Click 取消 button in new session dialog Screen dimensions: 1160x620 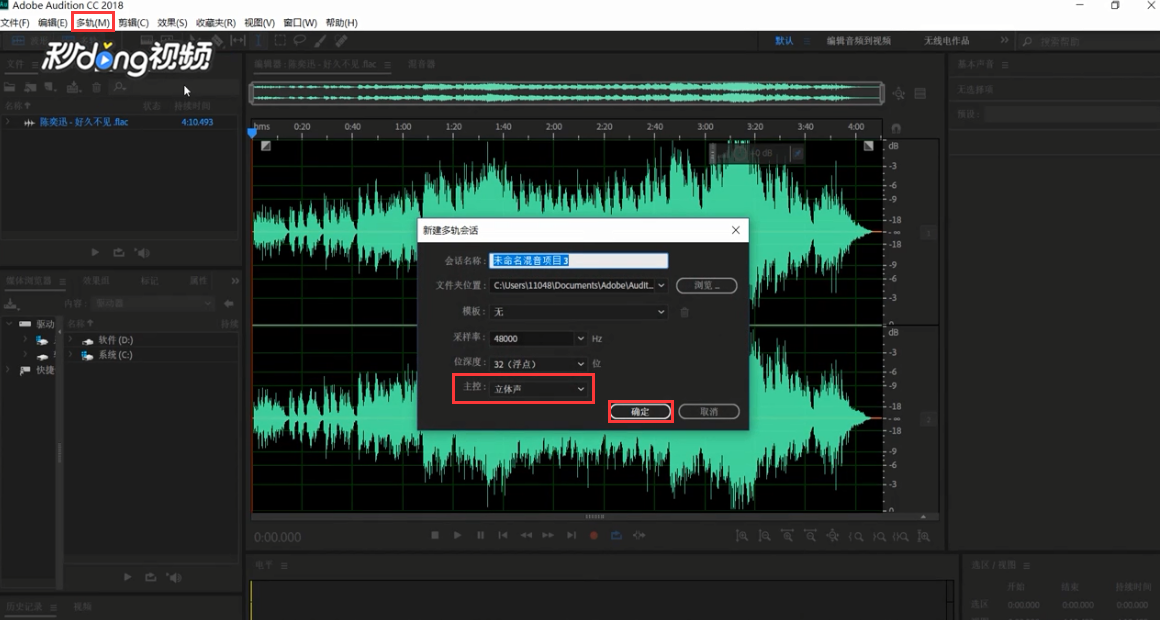[709, 411]
